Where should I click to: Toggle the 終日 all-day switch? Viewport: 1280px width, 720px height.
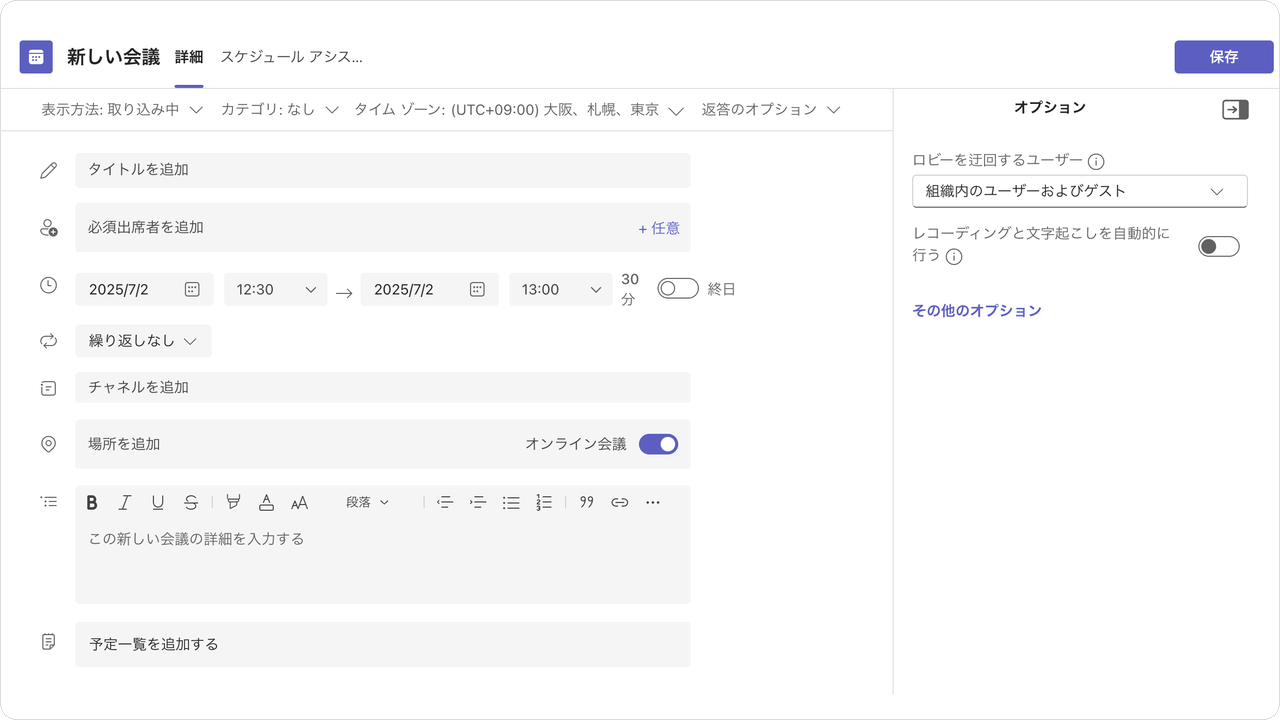click(x=677, y=289)
